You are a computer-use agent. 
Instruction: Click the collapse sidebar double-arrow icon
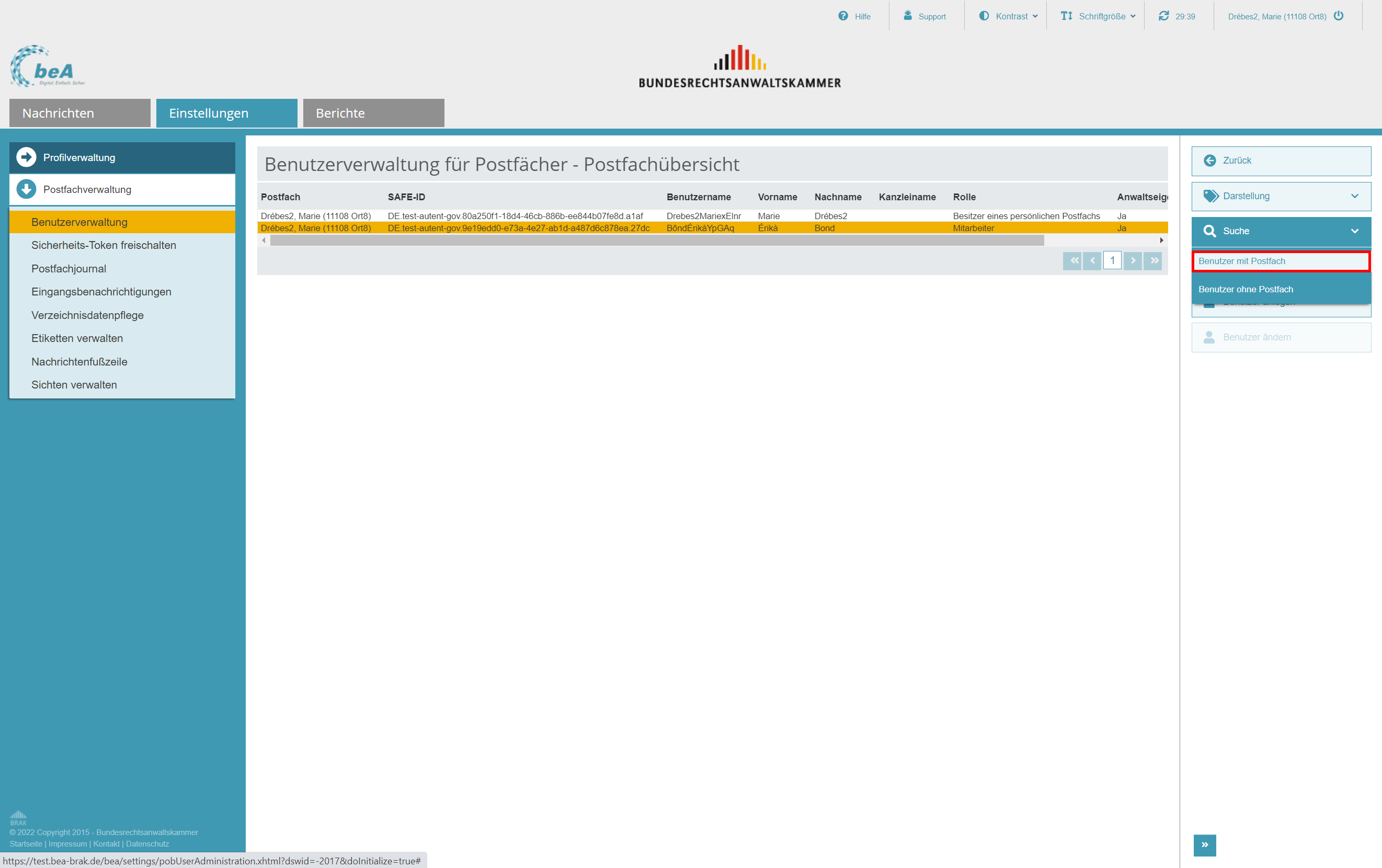pyautogui.click(x=1204, y=844)
